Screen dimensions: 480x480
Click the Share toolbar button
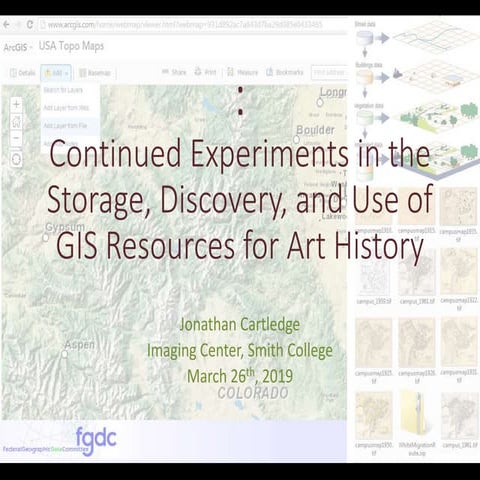(174, 72)
